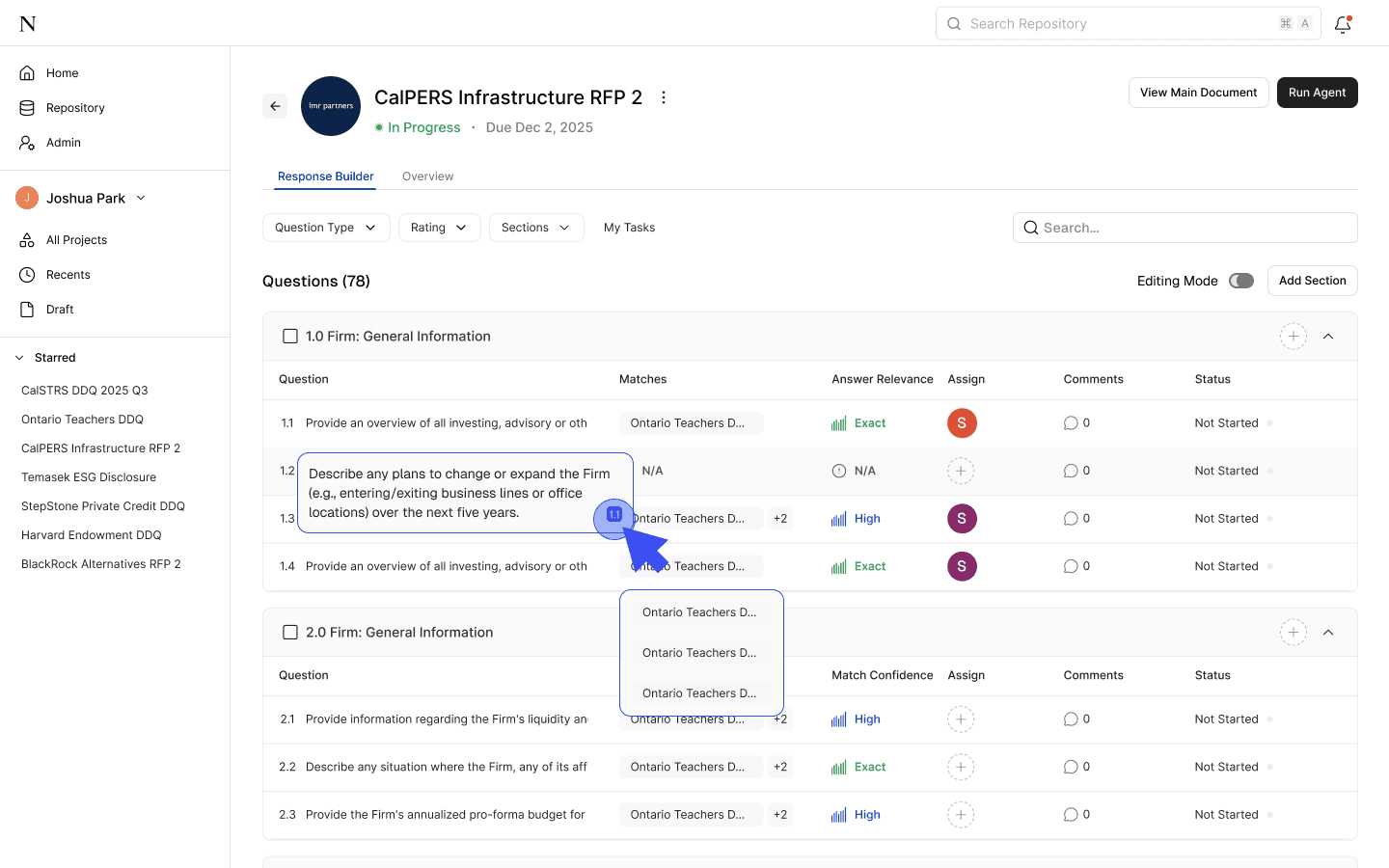Assign someone to question 2.1
This screenshot has height=868, width=1389.
click(x=961, y=719)
